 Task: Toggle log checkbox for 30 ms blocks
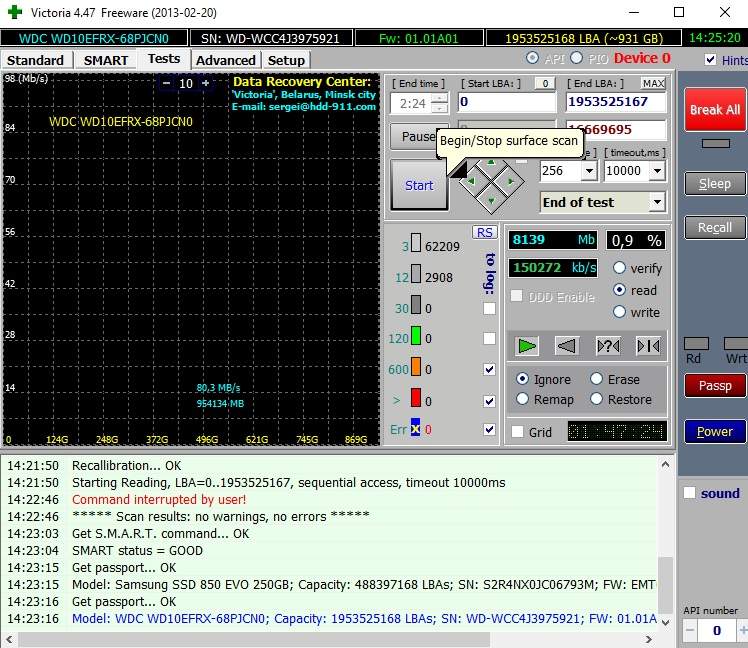[489, 308]
